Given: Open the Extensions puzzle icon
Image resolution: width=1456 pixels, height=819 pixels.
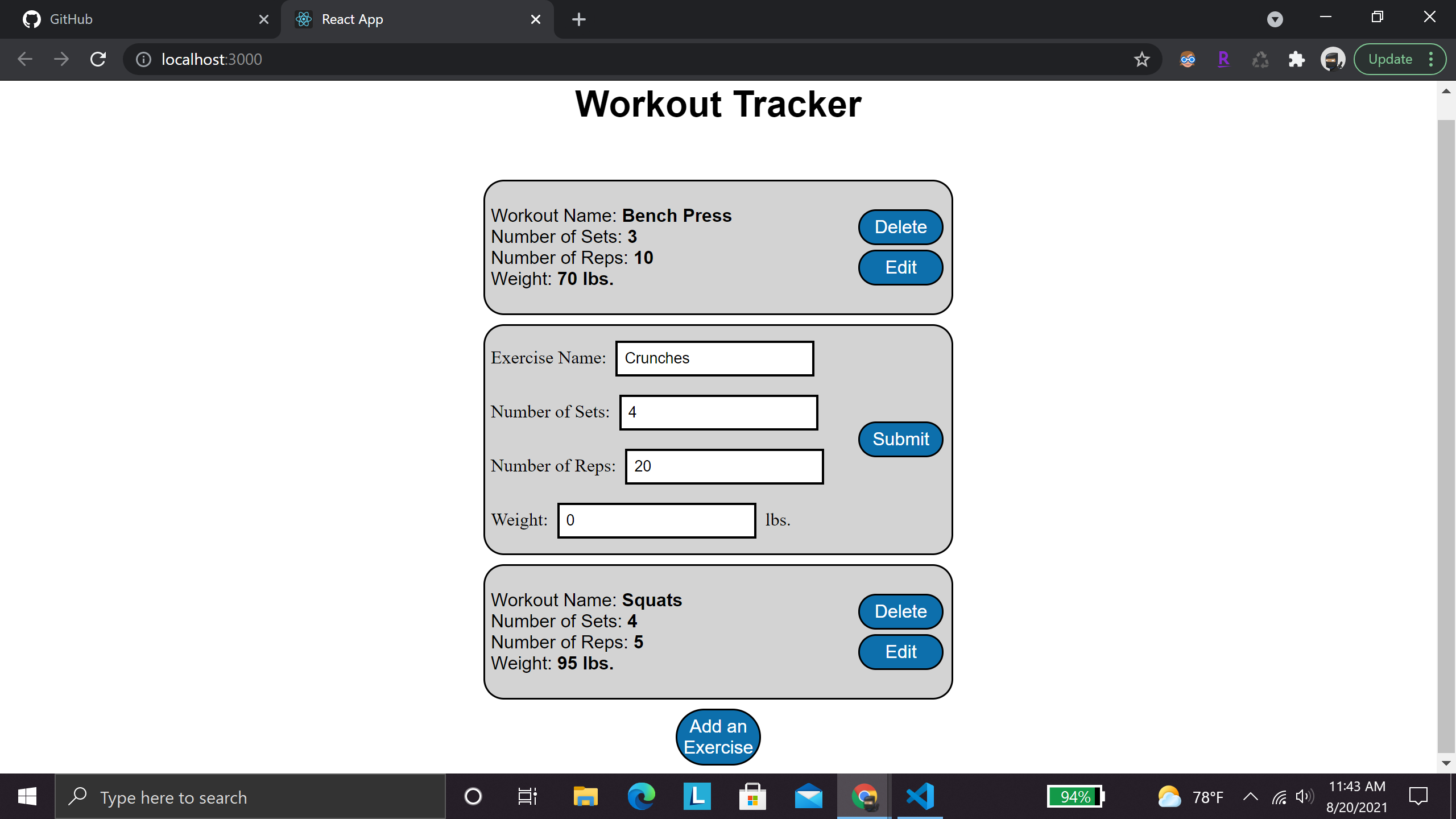Looking at the screenshot, I should tap(1296, 59).
